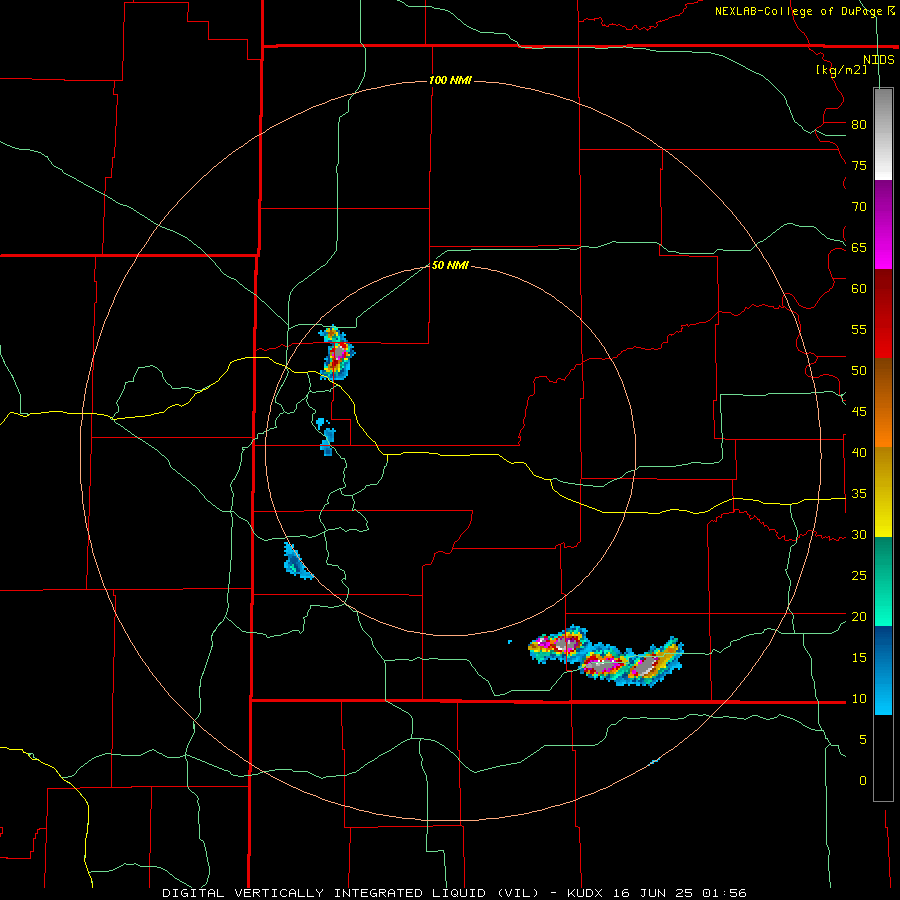Viewport: 900px width, 900px height.
Task: Click the "100 NMI" range ring label
Action: tap(450, 80)
